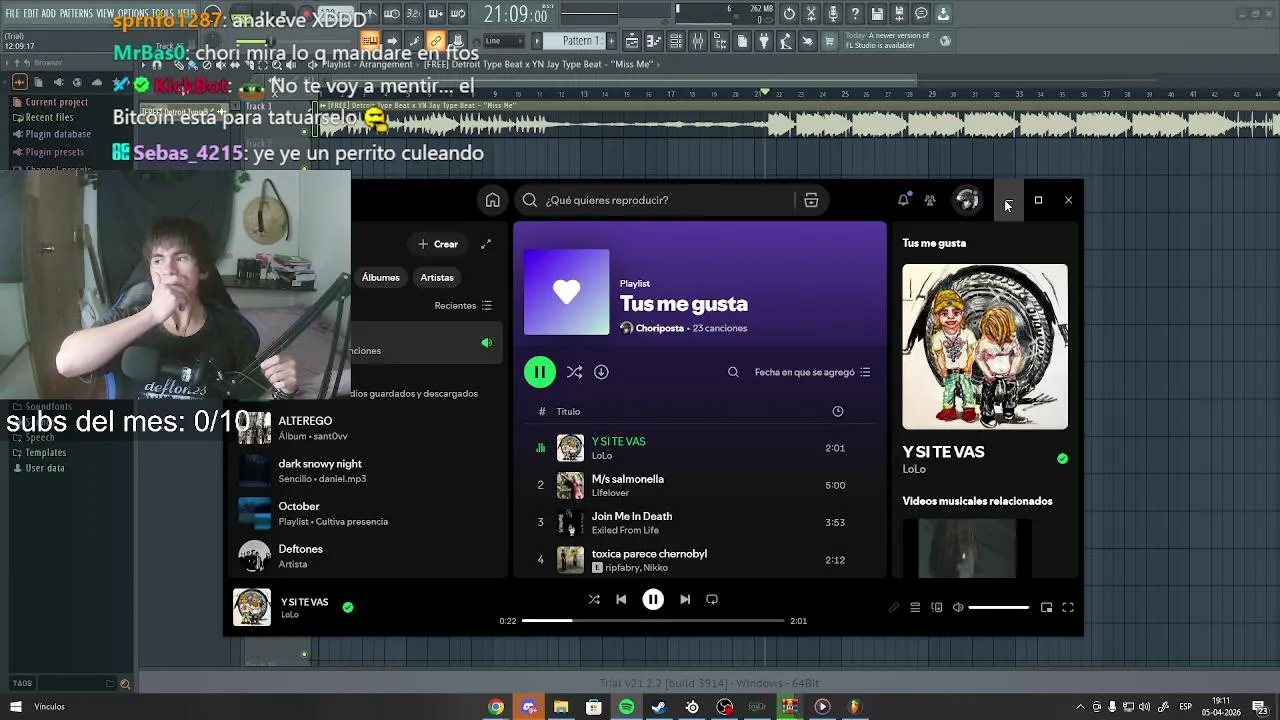
Task: Click FL Studio save project icon
Action: [877, 14]
